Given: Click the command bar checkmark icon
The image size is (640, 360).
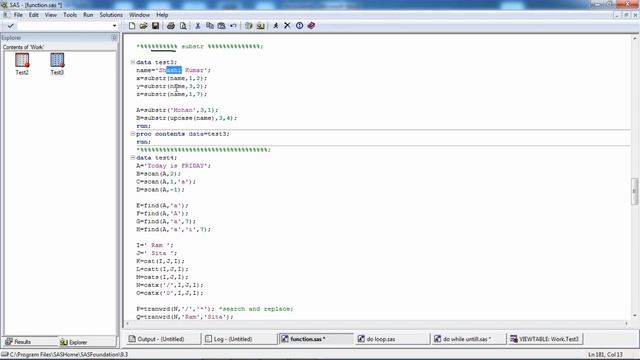Looking at the screenshot, I should coord(11,26).
